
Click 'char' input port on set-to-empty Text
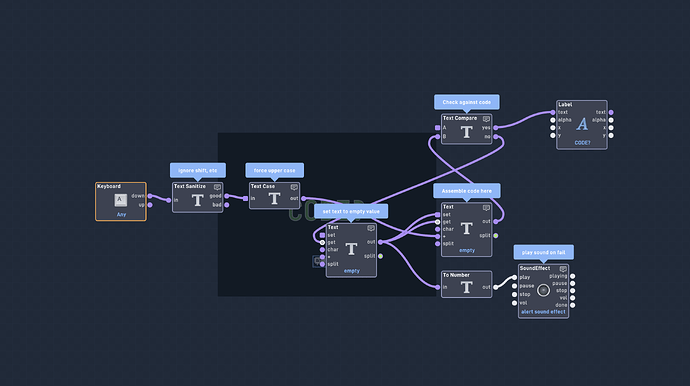click(322, 250)
